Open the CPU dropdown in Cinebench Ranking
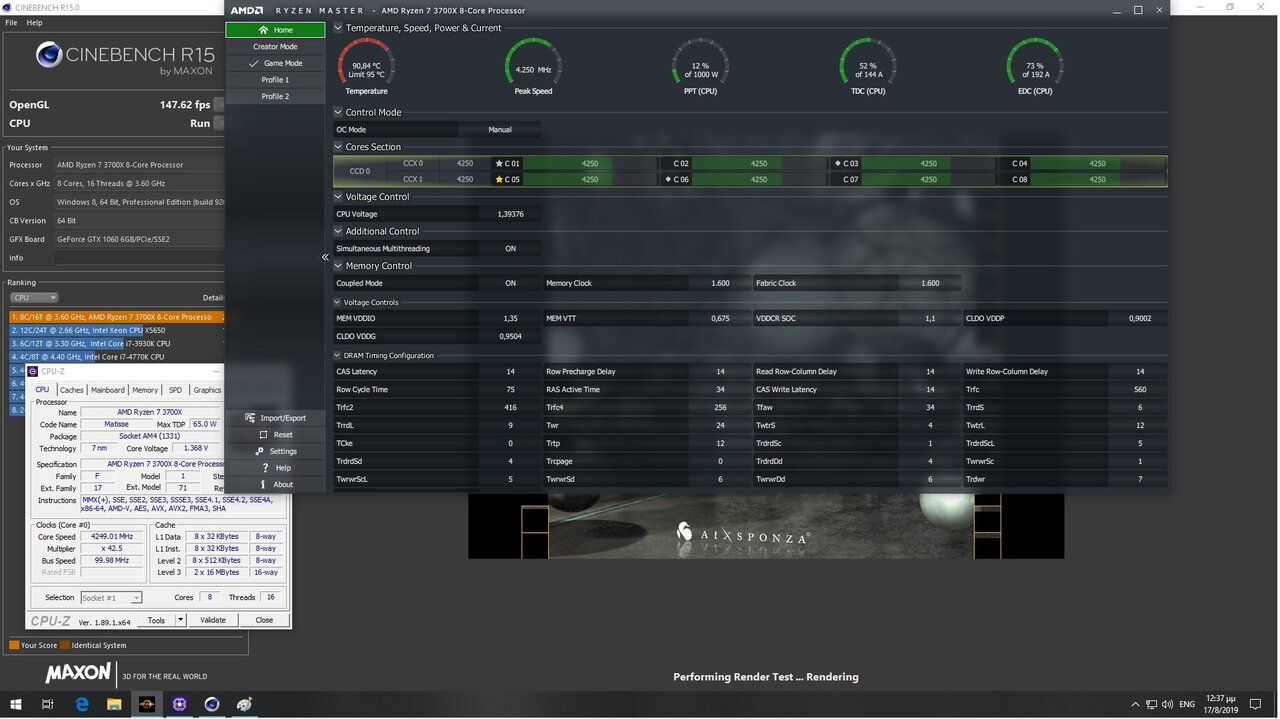The height and width of the screenshot is (719, 1280). click(x=34, y=297)
